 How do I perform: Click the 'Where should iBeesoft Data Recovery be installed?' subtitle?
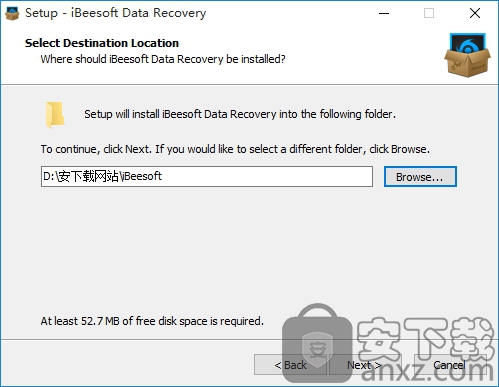click(x=163, y=59)
